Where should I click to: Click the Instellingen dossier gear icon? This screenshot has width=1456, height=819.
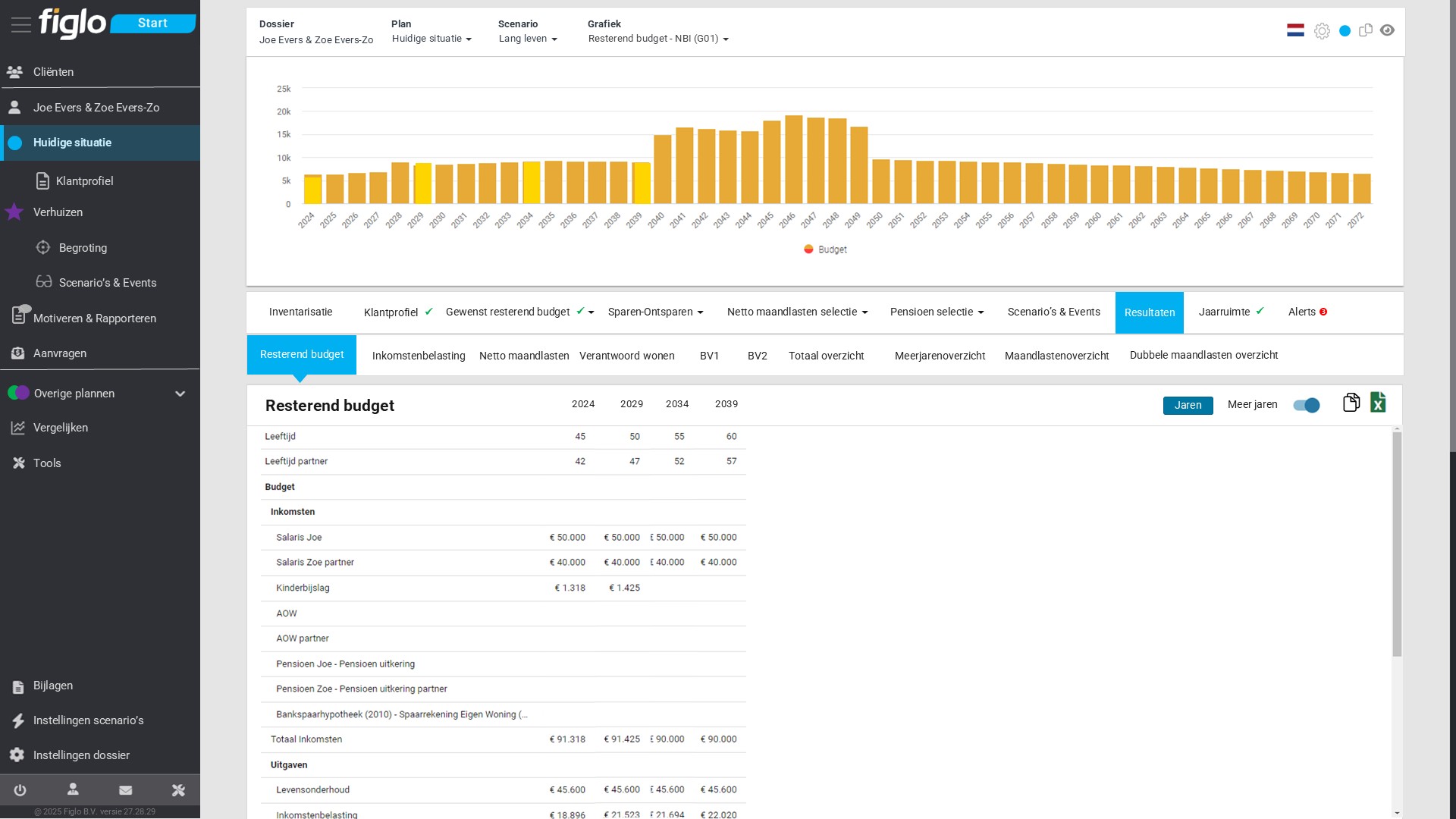point(17,755)
